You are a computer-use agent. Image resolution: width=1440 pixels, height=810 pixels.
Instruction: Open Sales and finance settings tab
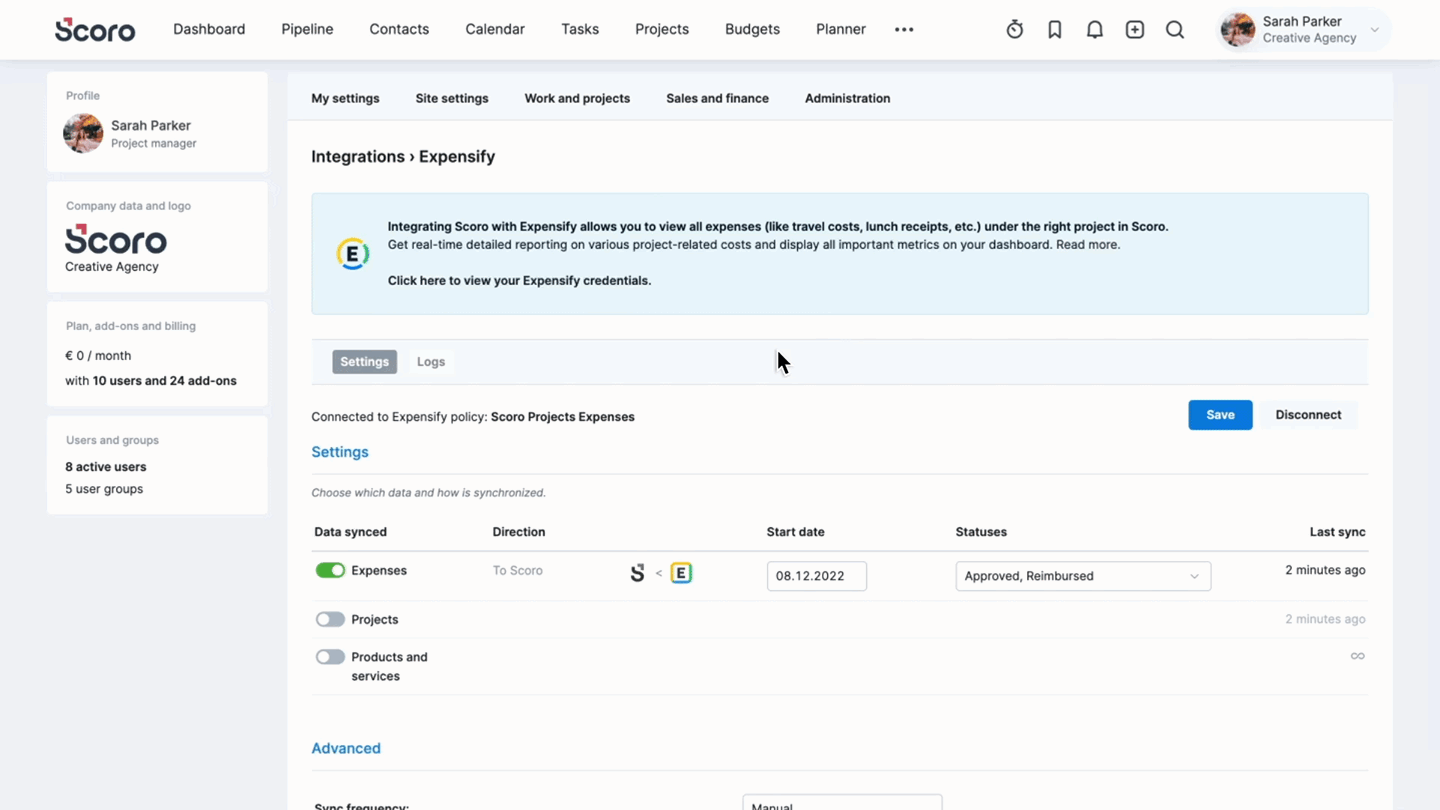click(717, 98)
